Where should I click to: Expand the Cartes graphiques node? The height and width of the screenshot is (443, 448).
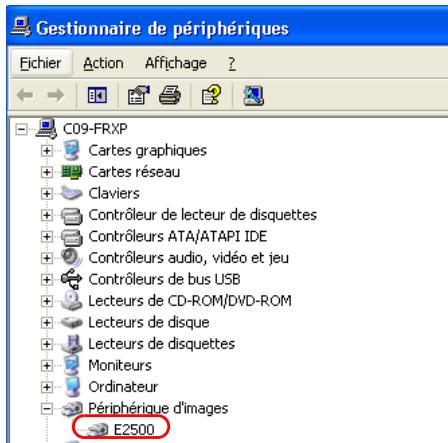47,151
